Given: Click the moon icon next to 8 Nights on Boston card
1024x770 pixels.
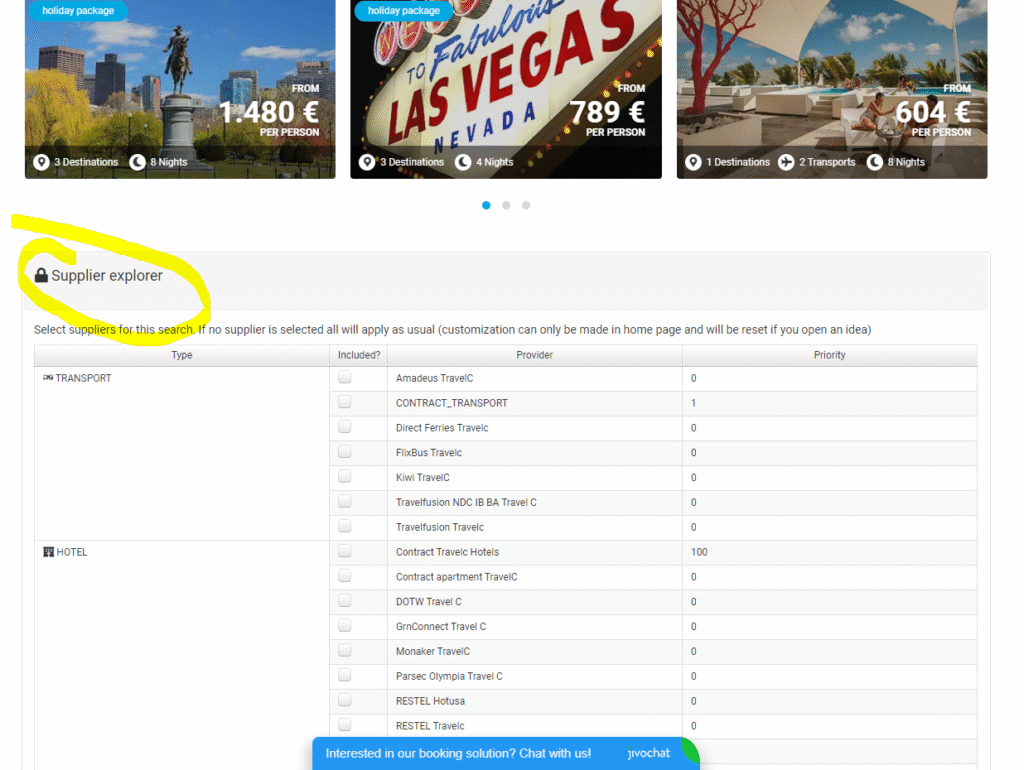Looking at the screenshot, I should coord(137,162).
